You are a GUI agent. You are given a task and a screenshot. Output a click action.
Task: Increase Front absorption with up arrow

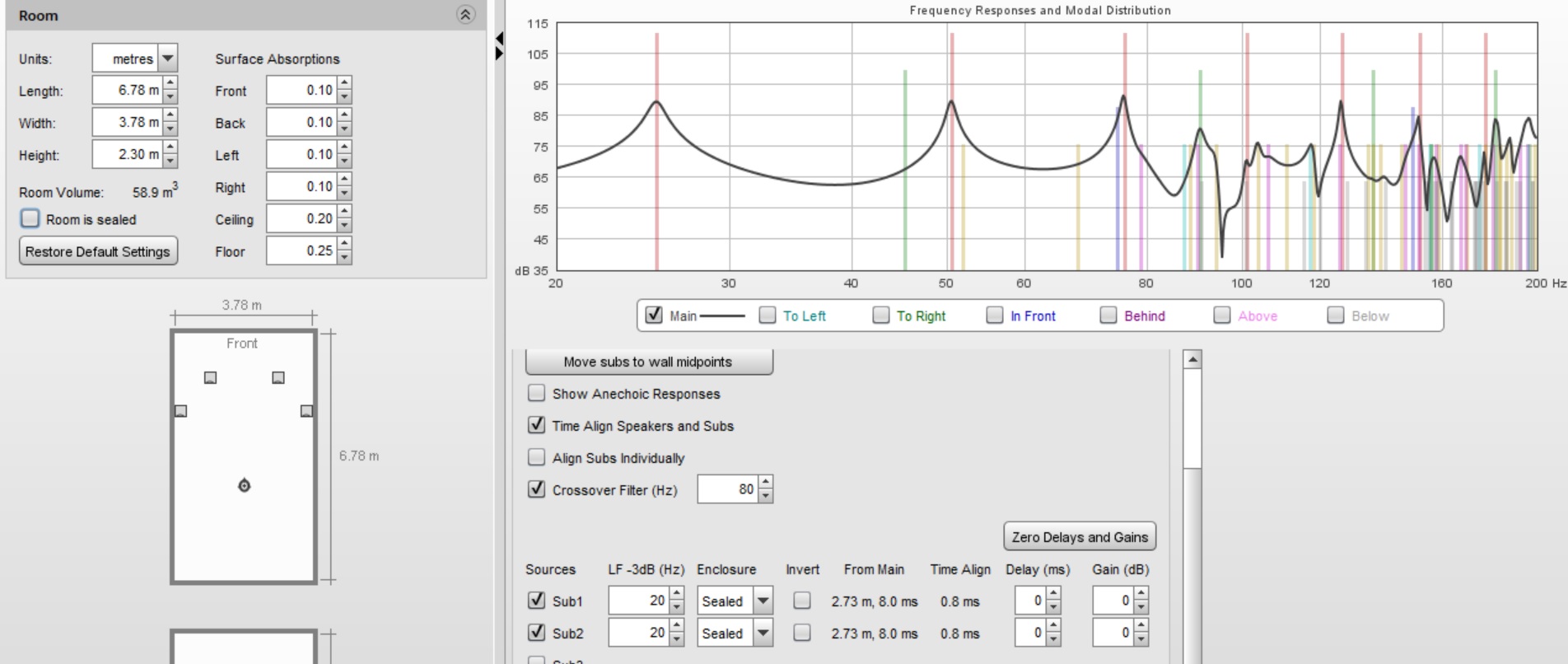[x=344, y=83]
